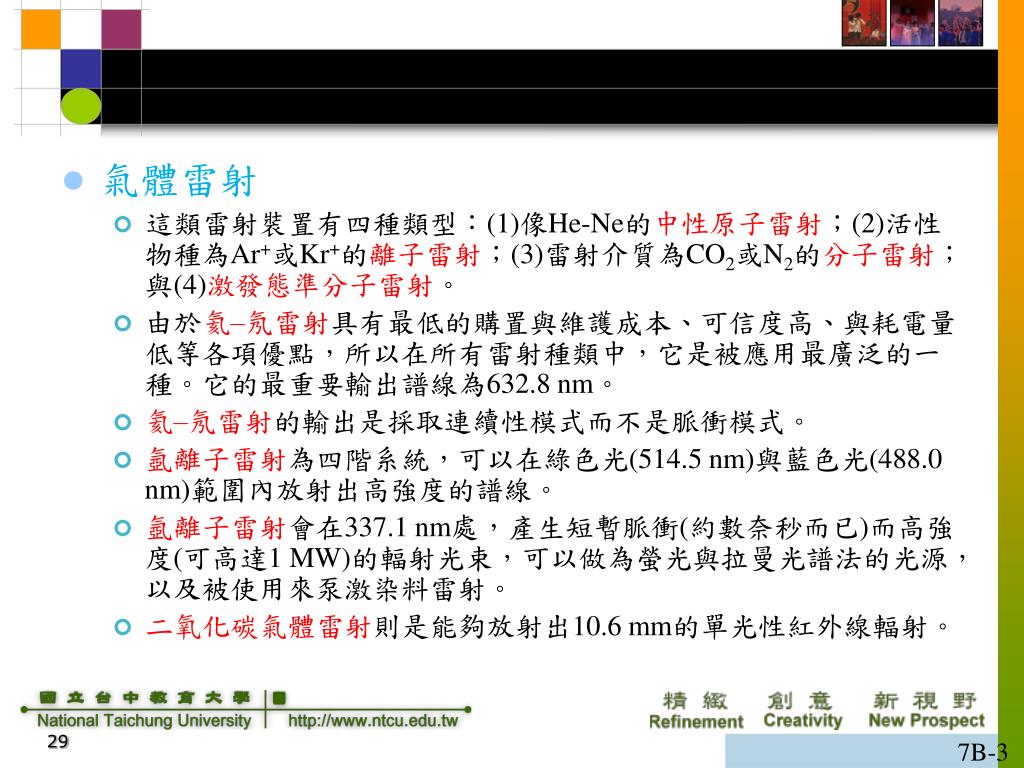Click the slide heading 氣體雷射

180,180
